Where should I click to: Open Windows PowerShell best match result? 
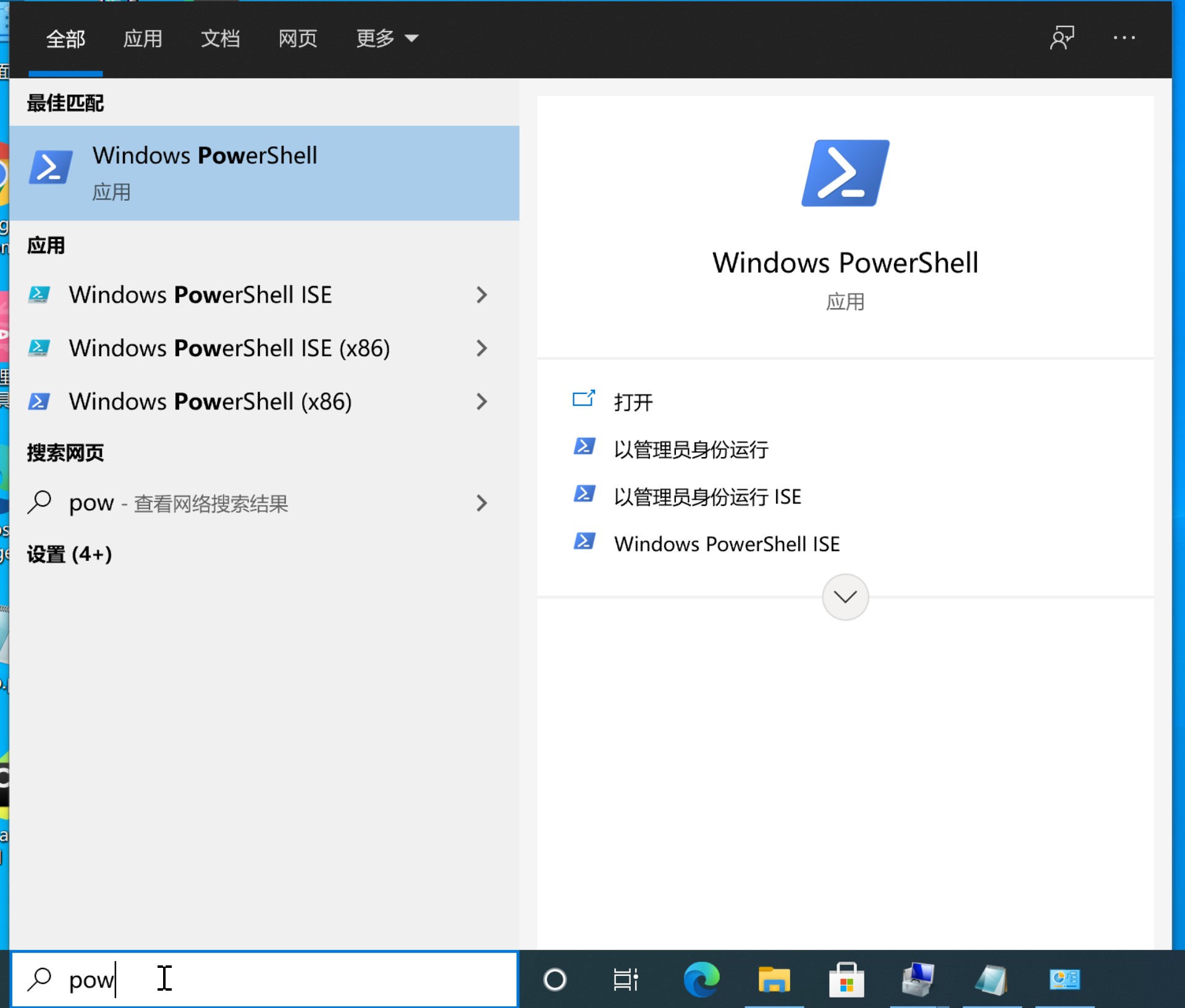click(264, 173)
